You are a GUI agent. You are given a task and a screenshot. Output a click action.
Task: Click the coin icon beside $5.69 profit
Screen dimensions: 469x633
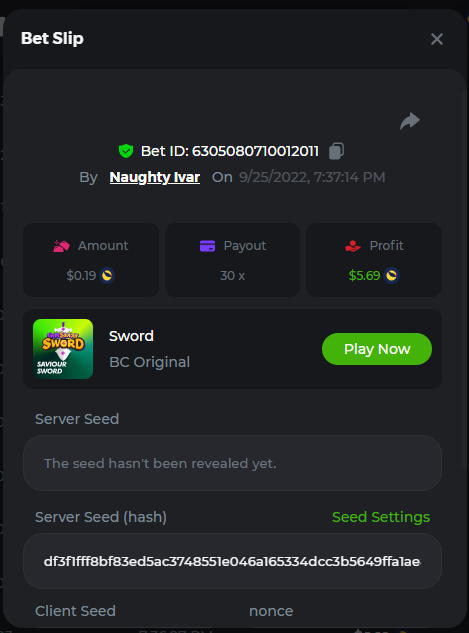tap(392, 276)
